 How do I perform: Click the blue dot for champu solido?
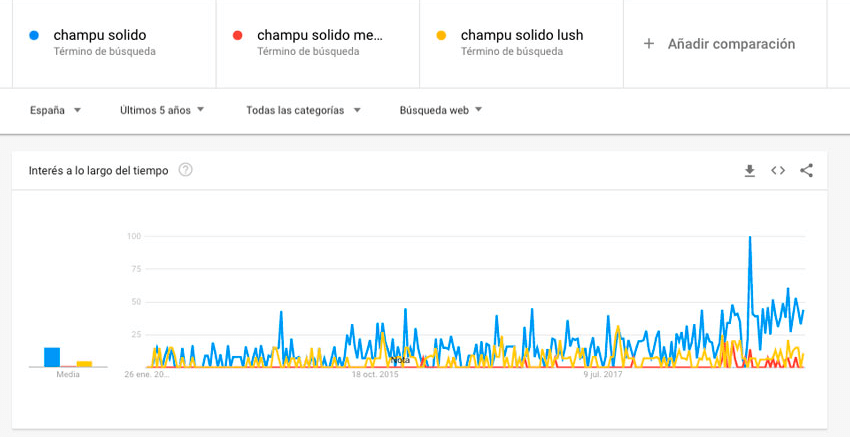(x=34, y=36)
